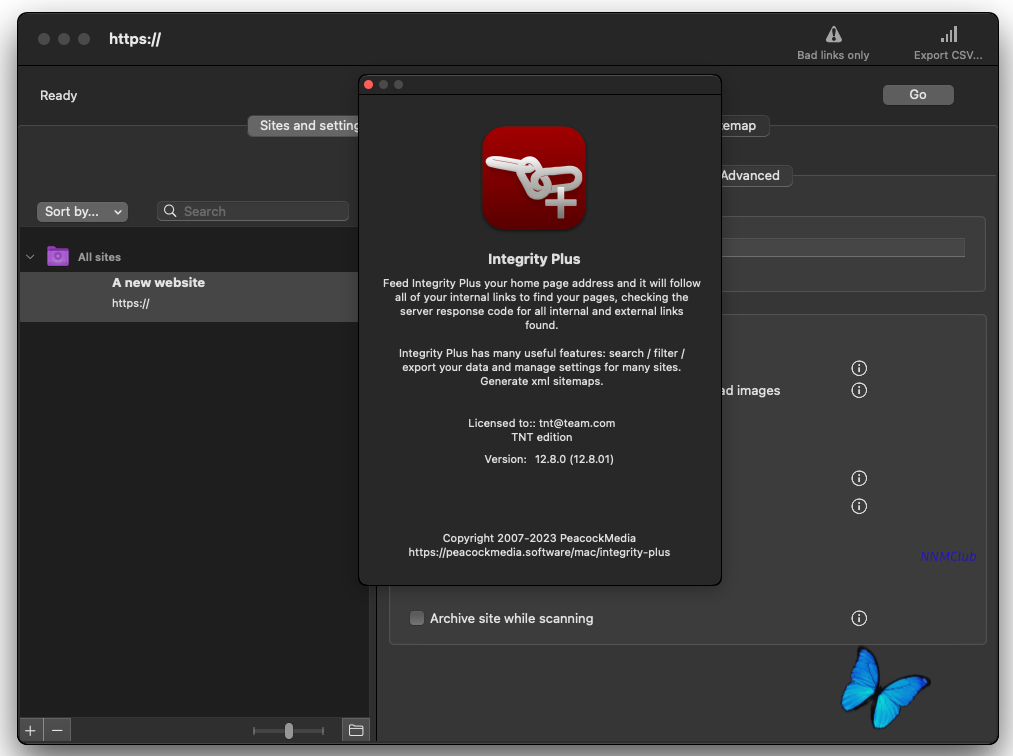
Task: Click the starting URL field in the settings panel
Action: (x=842, y=247)
